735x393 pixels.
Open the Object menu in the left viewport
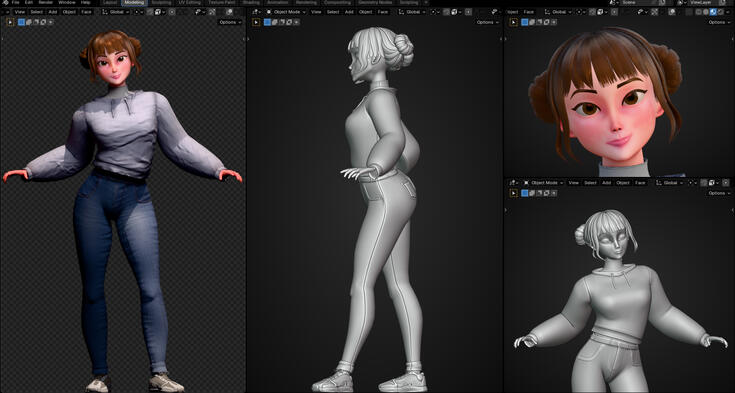[x=69, y=12]
